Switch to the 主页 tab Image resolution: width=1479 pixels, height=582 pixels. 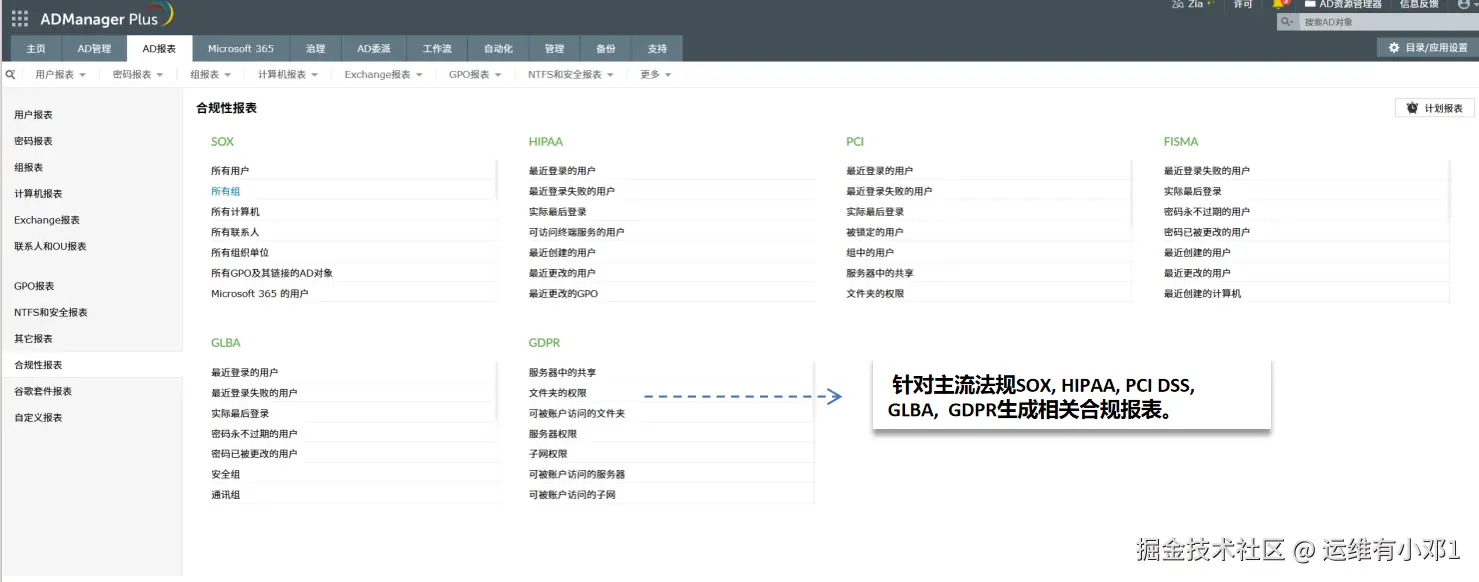coord(36,48)
